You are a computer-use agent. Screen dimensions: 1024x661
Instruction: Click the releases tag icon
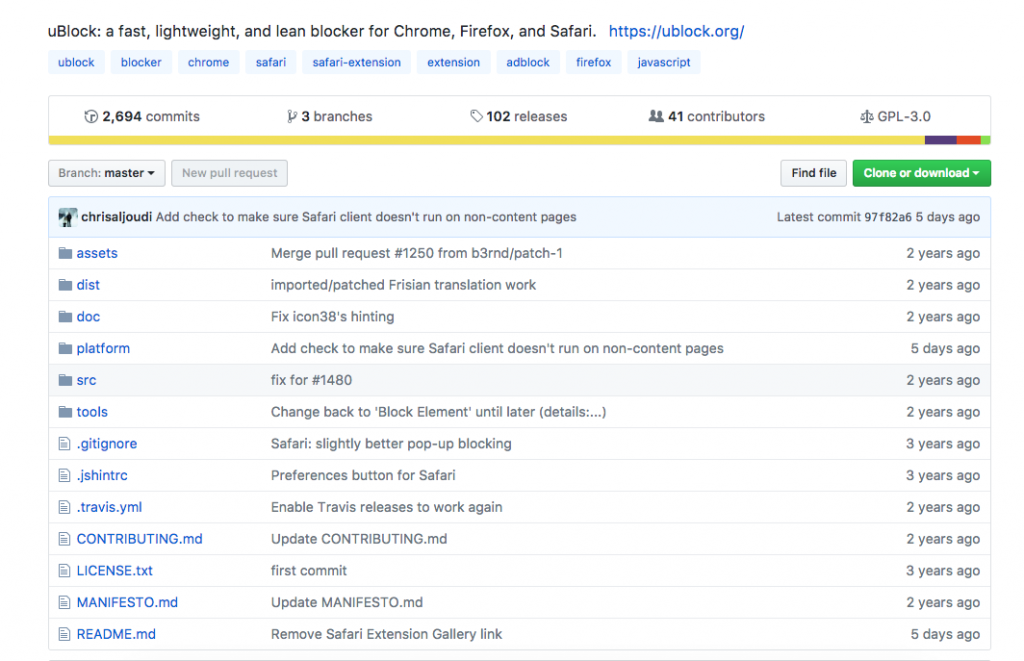point(476,117)
